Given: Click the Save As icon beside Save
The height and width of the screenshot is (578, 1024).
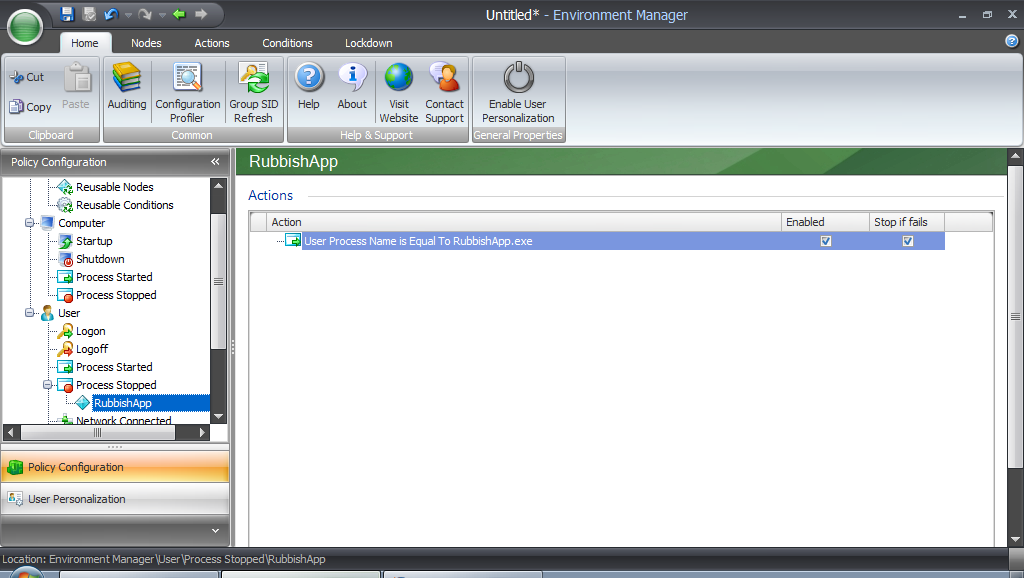Looking at the screenshot, I should [89, 14].
